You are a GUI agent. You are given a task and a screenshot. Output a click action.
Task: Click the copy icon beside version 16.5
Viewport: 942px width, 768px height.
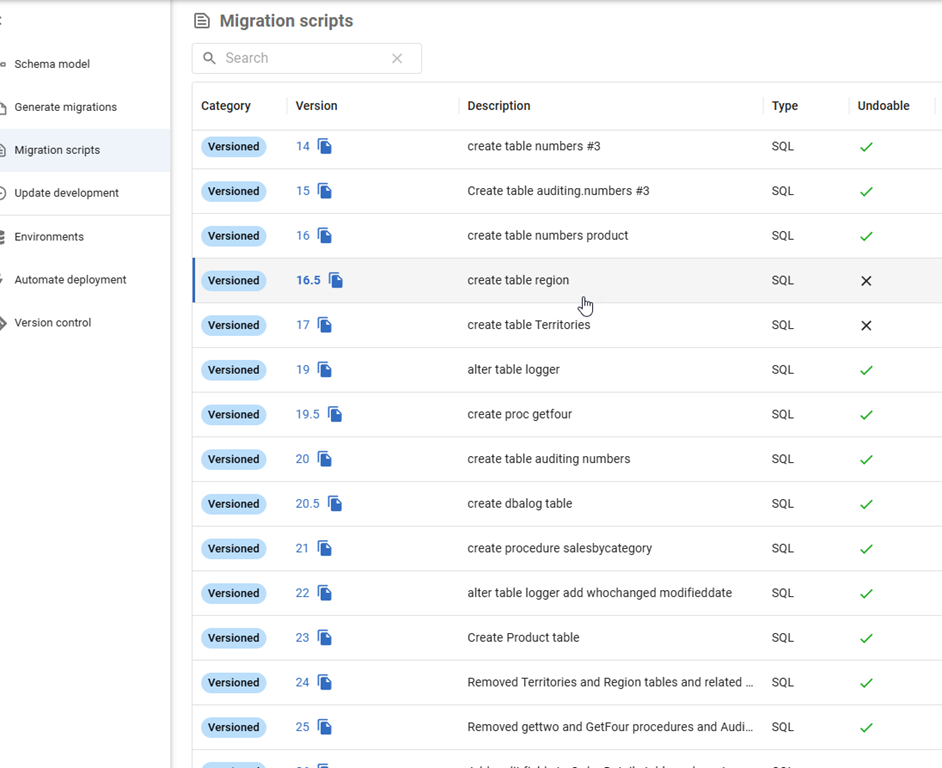(336, 281)
